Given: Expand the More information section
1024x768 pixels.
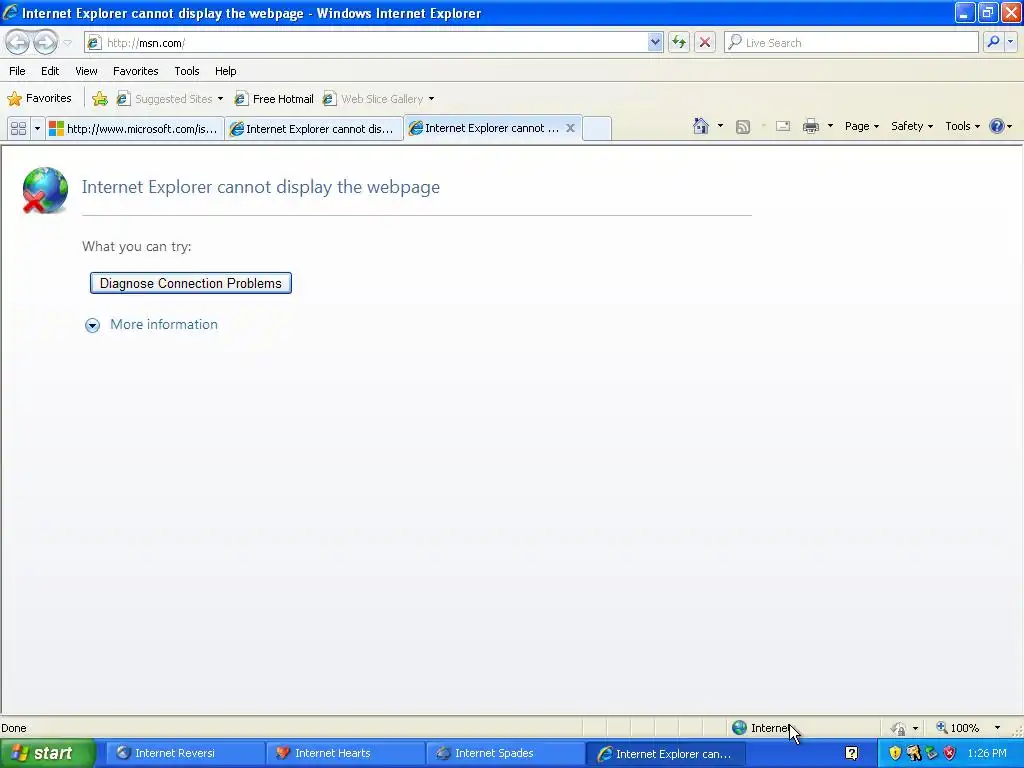Looking at the screenshot, I should tap(152, 325).
